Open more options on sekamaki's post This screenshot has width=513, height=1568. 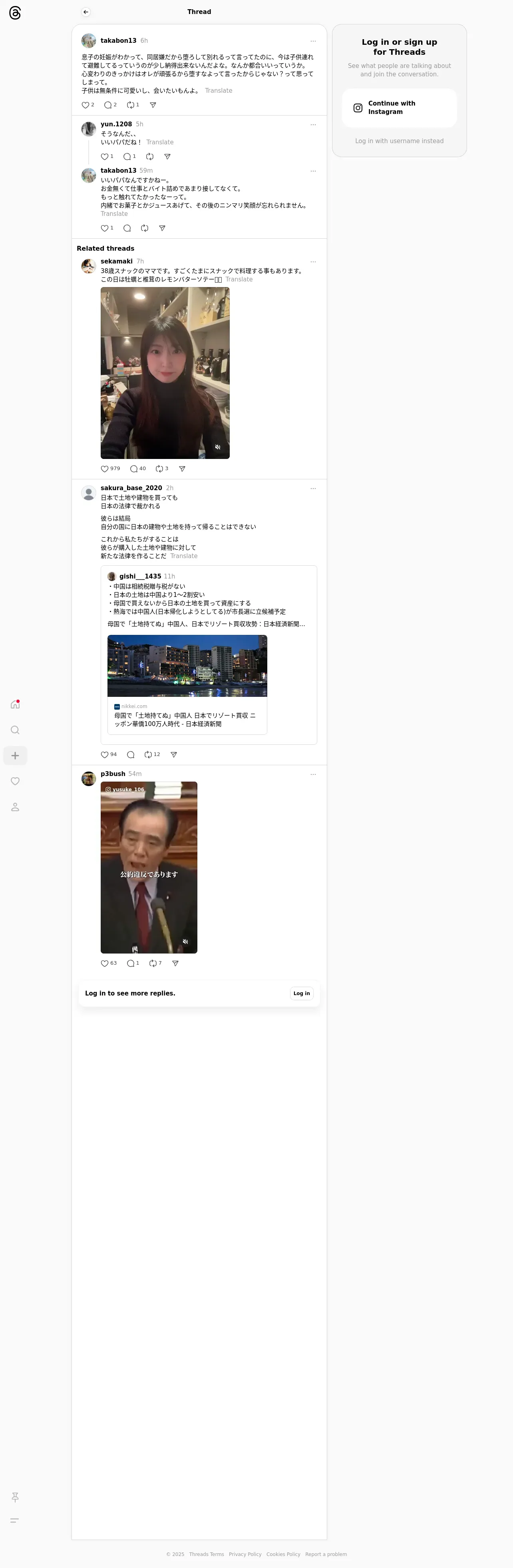click(313, 262)
